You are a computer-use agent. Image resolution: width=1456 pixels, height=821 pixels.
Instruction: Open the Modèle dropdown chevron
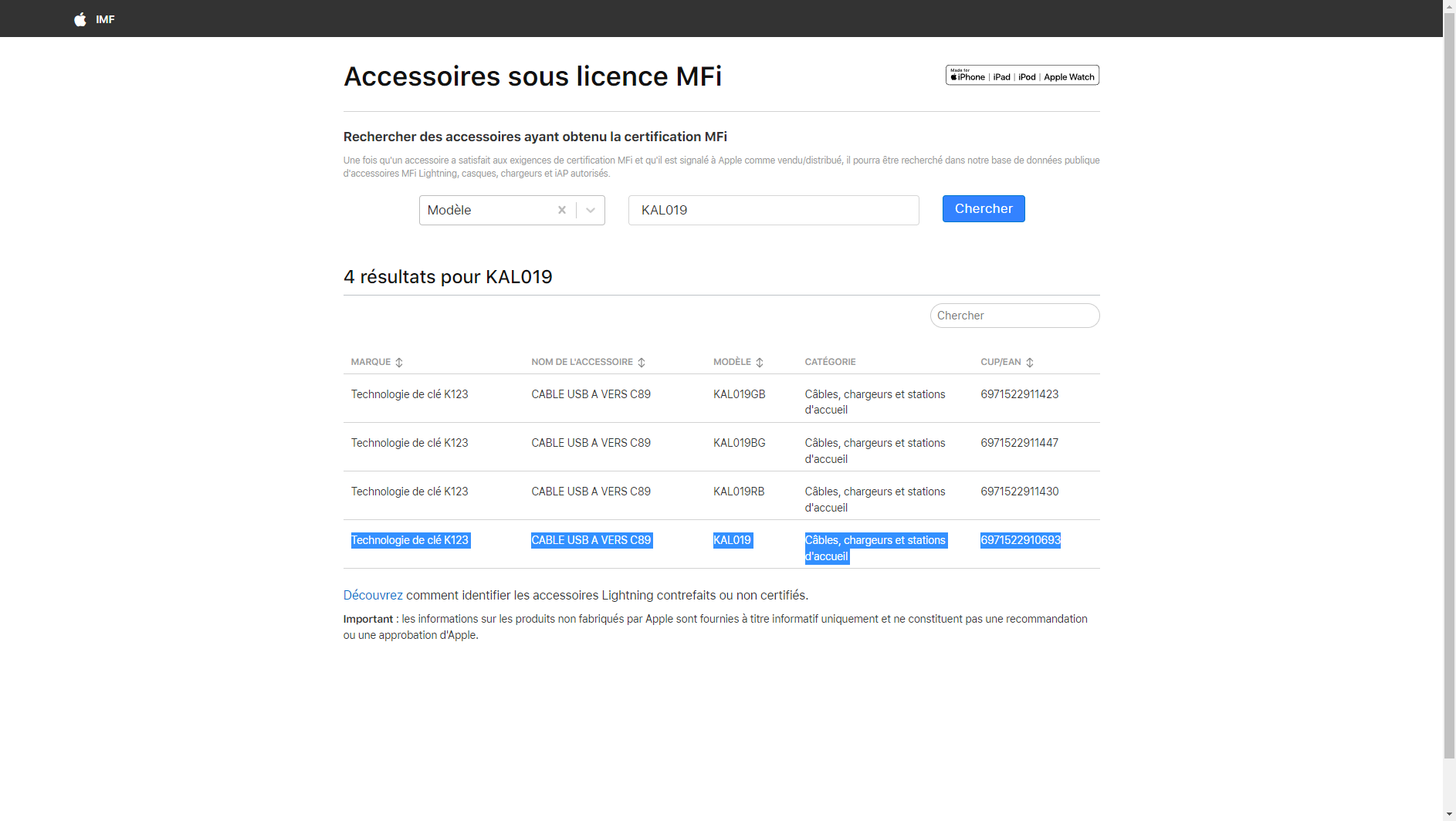[591, 210]
